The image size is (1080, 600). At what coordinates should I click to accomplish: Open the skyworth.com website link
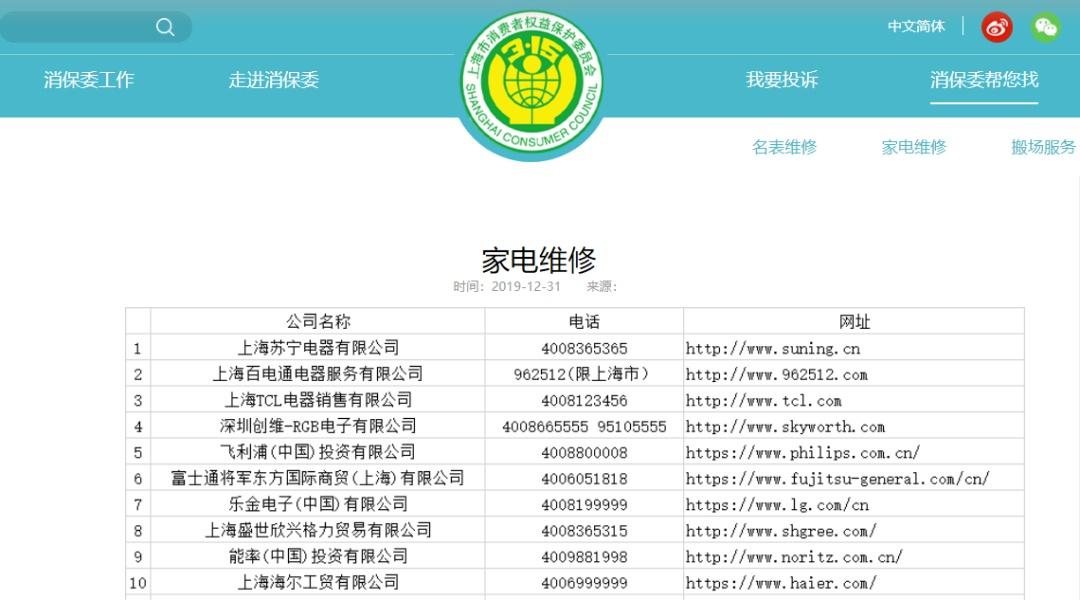(785, 427)
